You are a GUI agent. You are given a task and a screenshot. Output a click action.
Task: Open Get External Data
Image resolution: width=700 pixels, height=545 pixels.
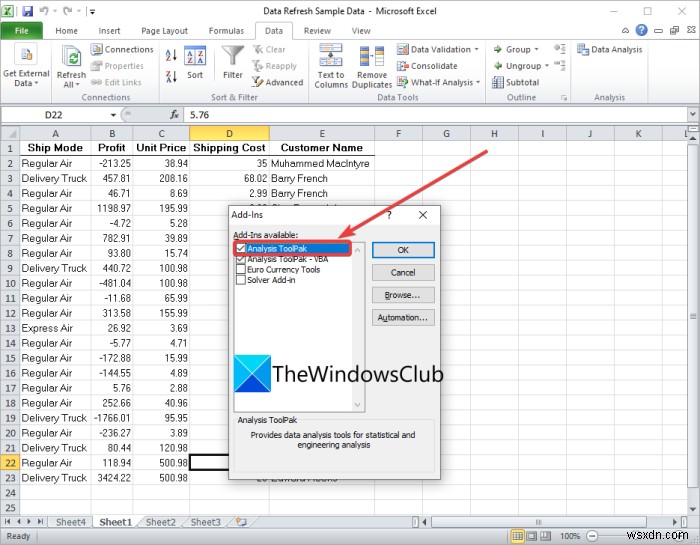pyautogui.click(x=26, y=66)
